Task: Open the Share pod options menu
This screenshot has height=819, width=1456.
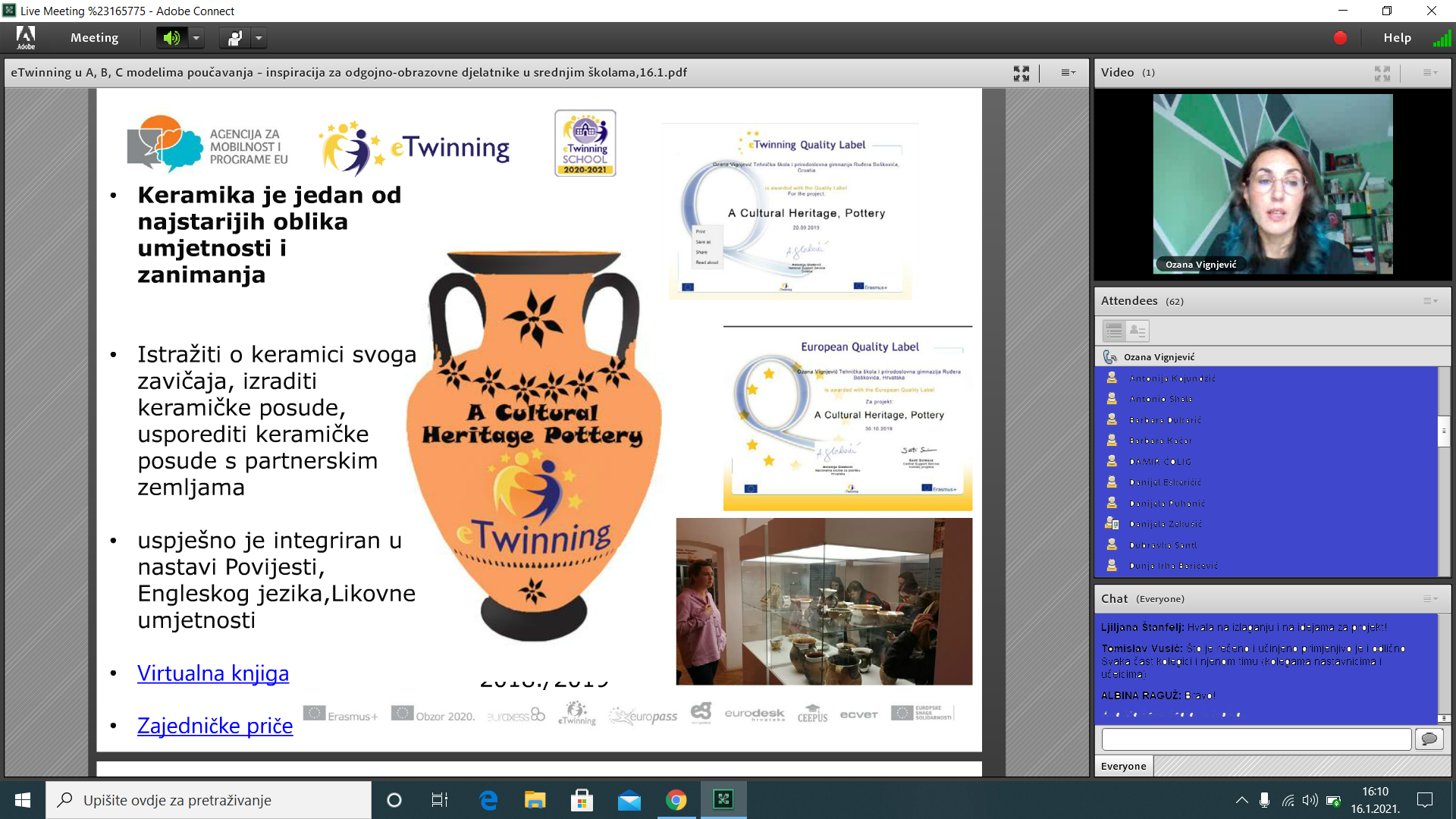Action: point(1068,73)
